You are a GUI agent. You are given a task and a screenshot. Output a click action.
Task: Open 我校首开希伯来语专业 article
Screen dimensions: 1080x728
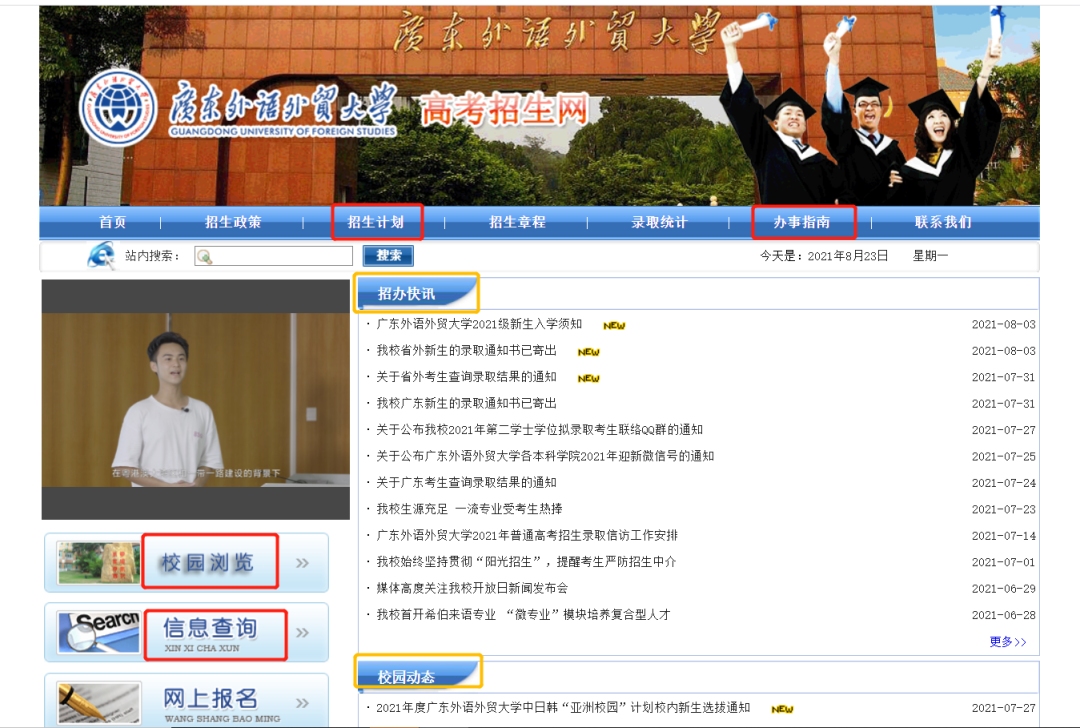pos(523,614)
